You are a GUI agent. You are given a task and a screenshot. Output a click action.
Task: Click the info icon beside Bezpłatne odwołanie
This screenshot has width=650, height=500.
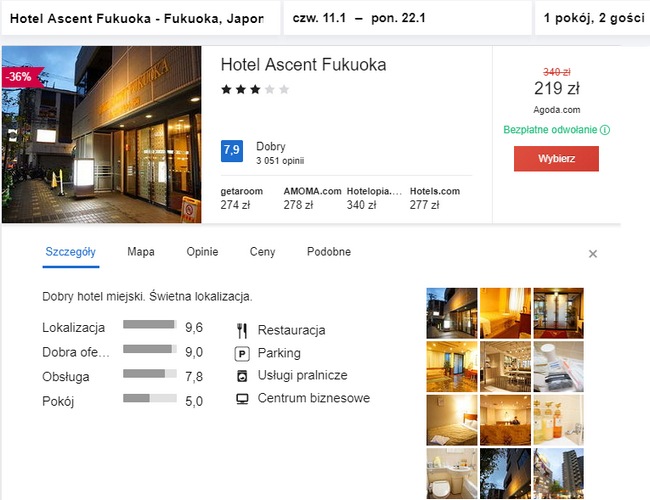point(605,130)
